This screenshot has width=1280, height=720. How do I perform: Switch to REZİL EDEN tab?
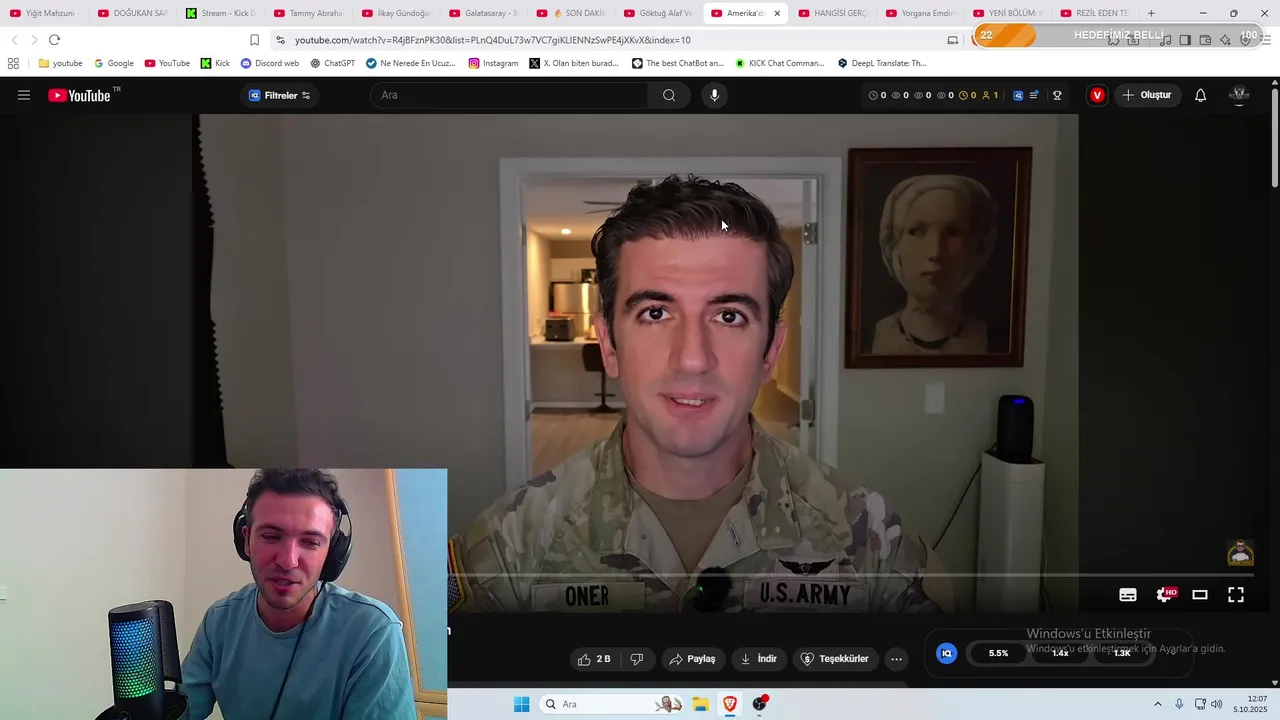[x=1095, y=13]
